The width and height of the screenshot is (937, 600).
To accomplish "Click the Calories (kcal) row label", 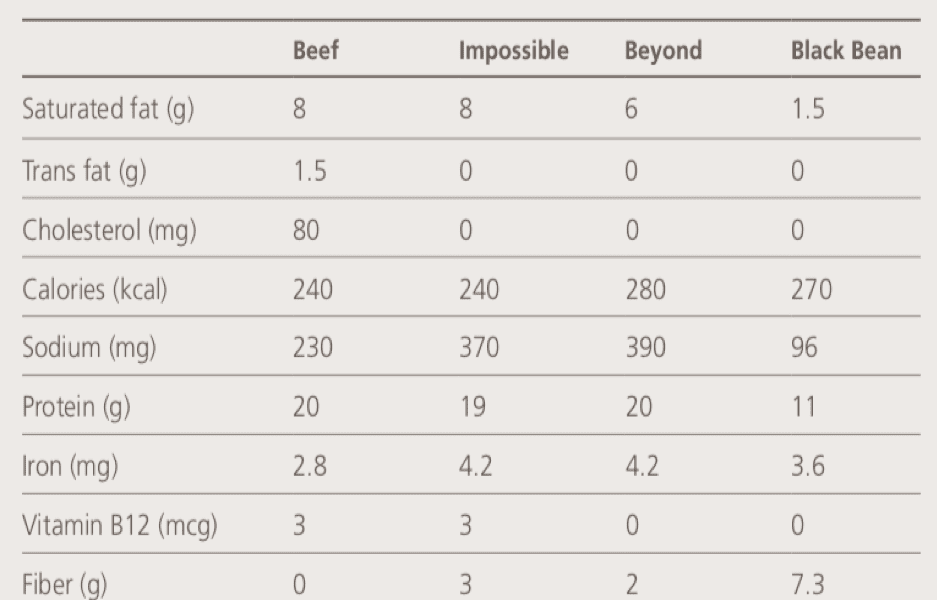I will [x=94, y=290].
